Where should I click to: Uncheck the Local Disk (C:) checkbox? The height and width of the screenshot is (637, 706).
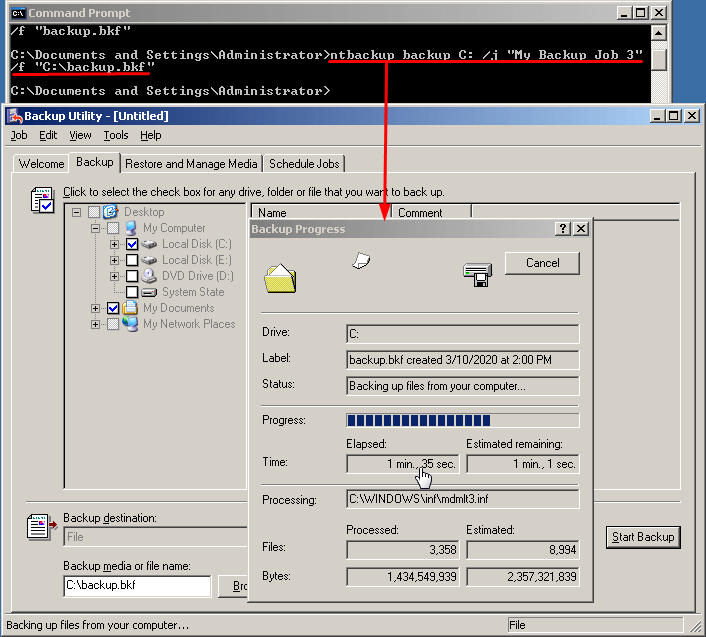pyautogui.click(x=132, y=244)
